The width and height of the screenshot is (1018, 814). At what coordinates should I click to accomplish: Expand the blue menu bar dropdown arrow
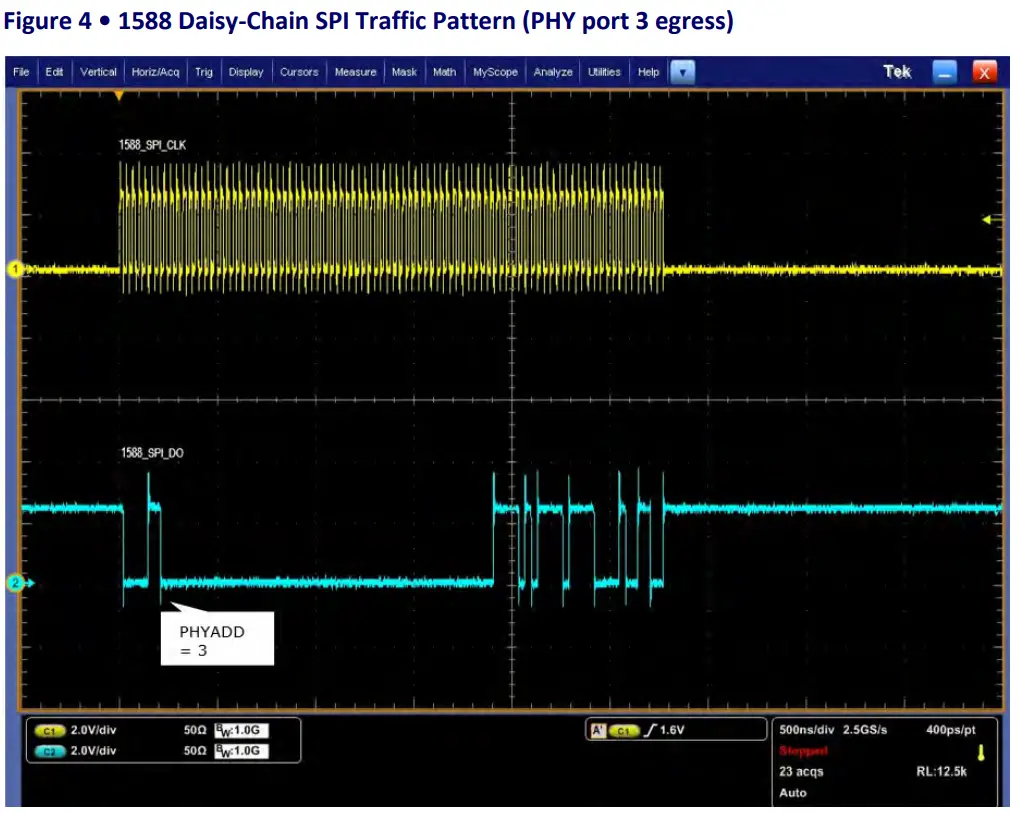(682, 72)
